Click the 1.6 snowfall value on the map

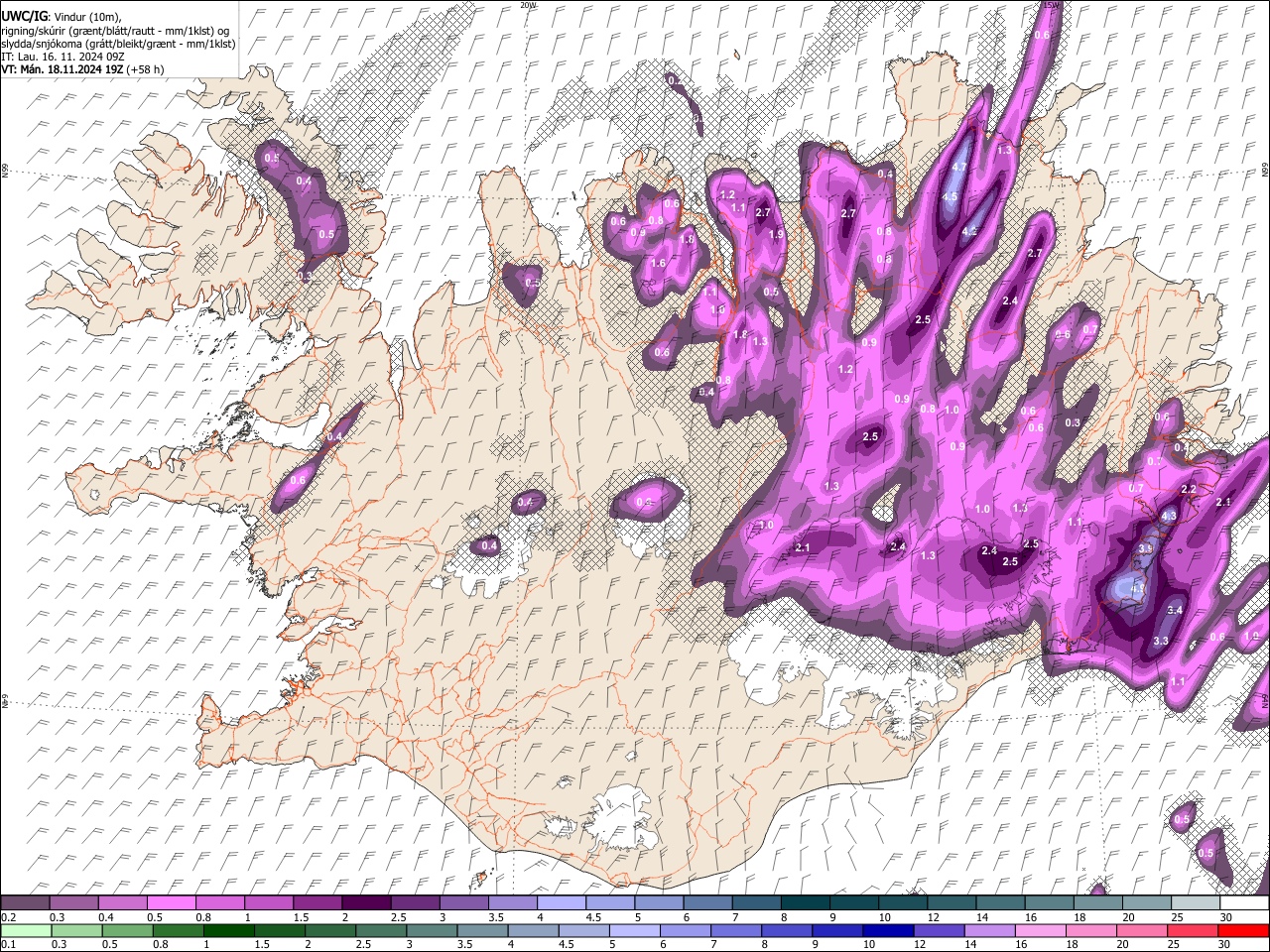[x=658, y=264]
